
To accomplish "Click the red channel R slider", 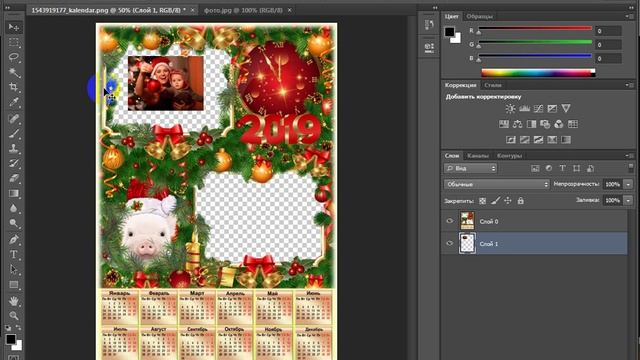I will click(x=535, y=29).
